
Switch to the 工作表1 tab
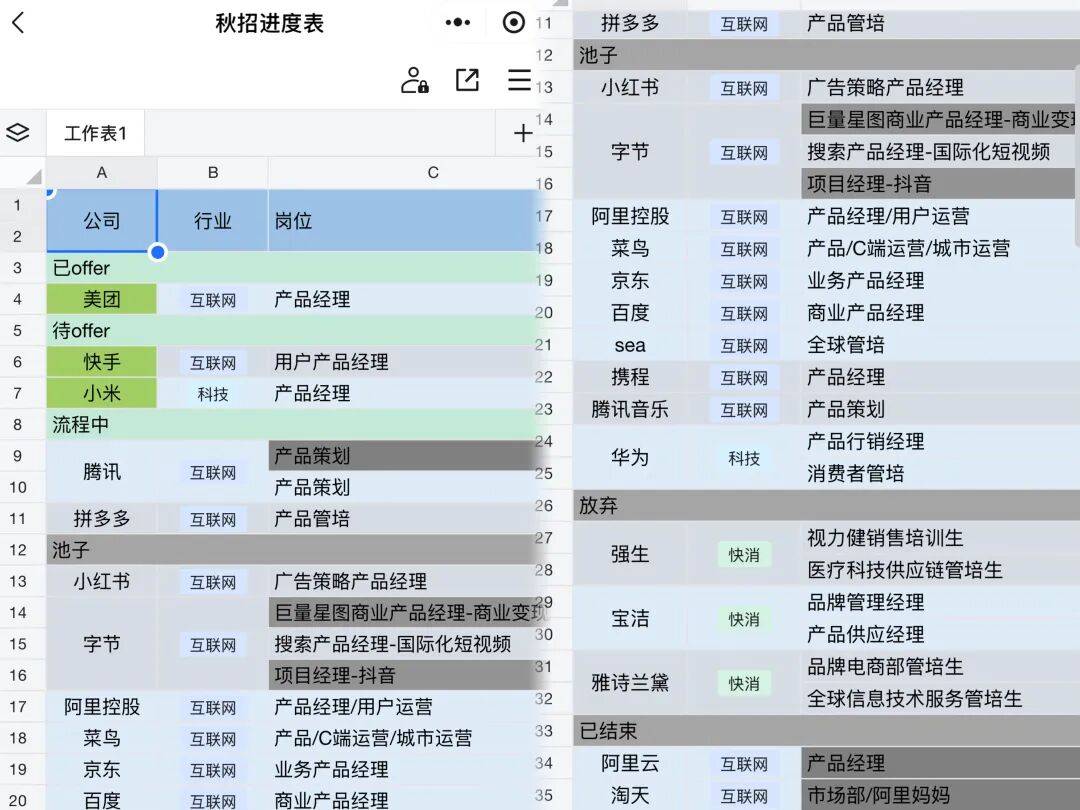tap(93, 131)
